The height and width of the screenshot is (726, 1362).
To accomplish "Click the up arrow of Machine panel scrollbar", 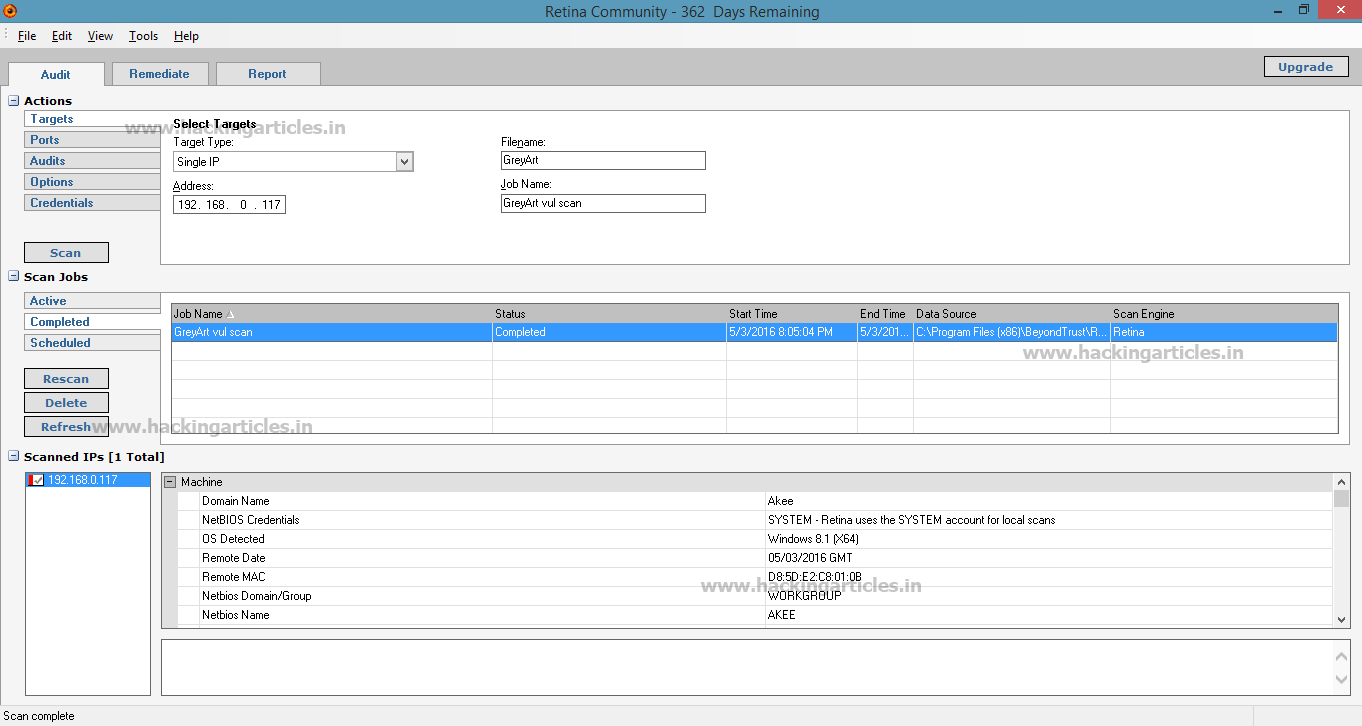I will 1342,481.
